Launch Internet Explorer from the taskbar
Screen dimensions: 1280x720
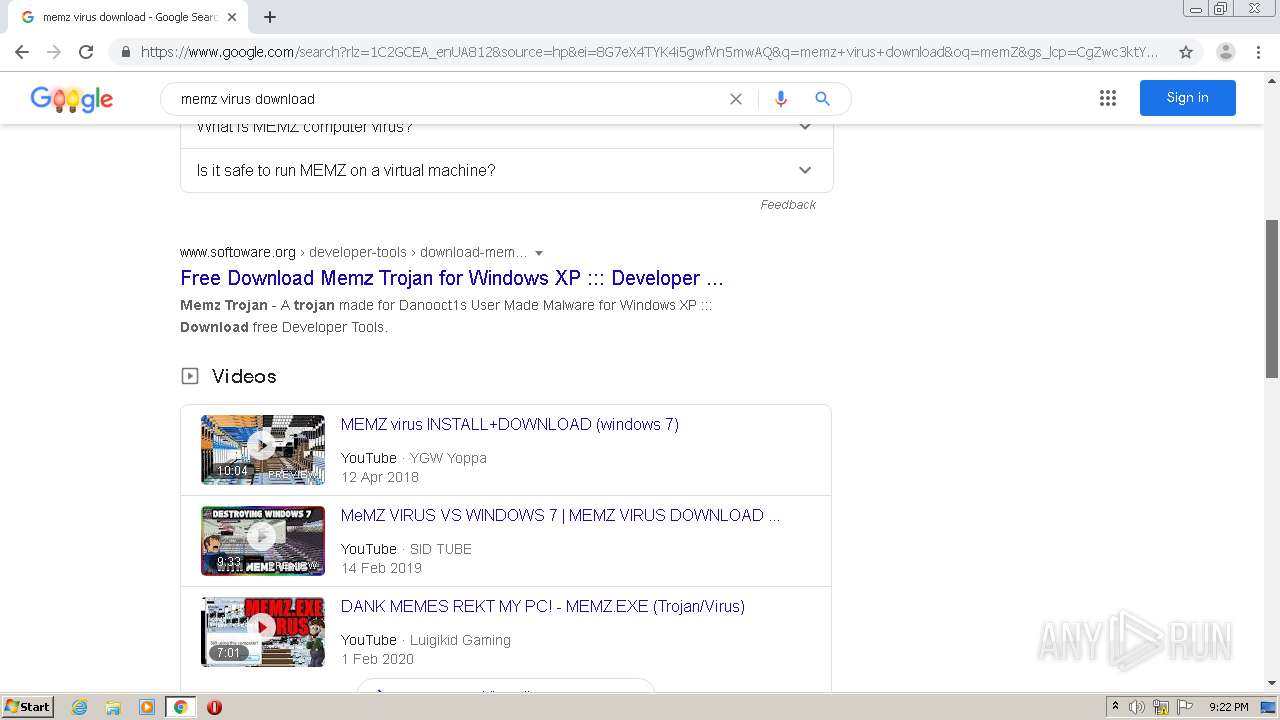click(x=80, y=707)
